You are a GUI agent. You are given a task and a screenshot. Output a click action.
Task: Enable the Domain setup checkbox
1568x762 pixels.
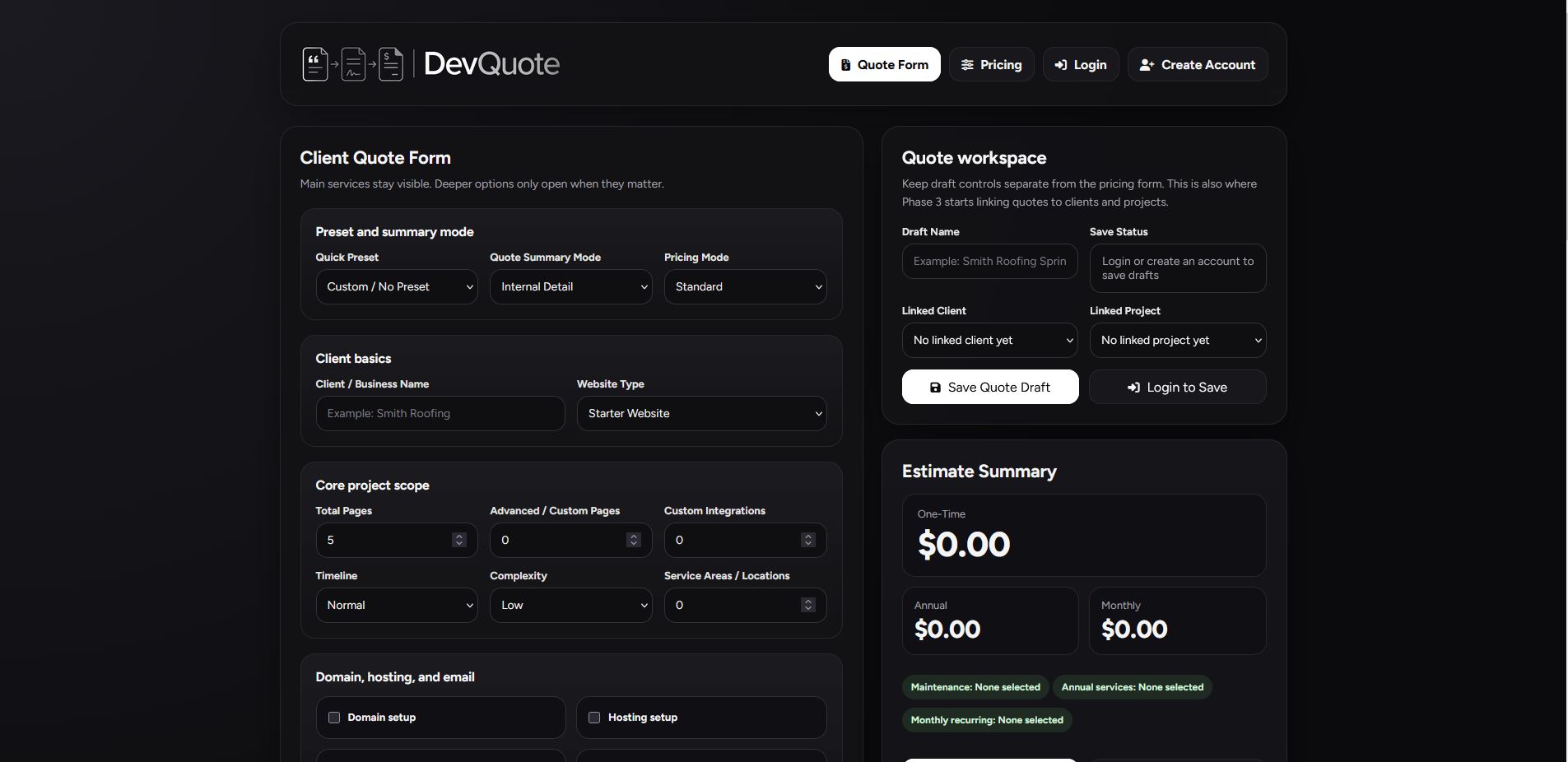tap(334, 718)
